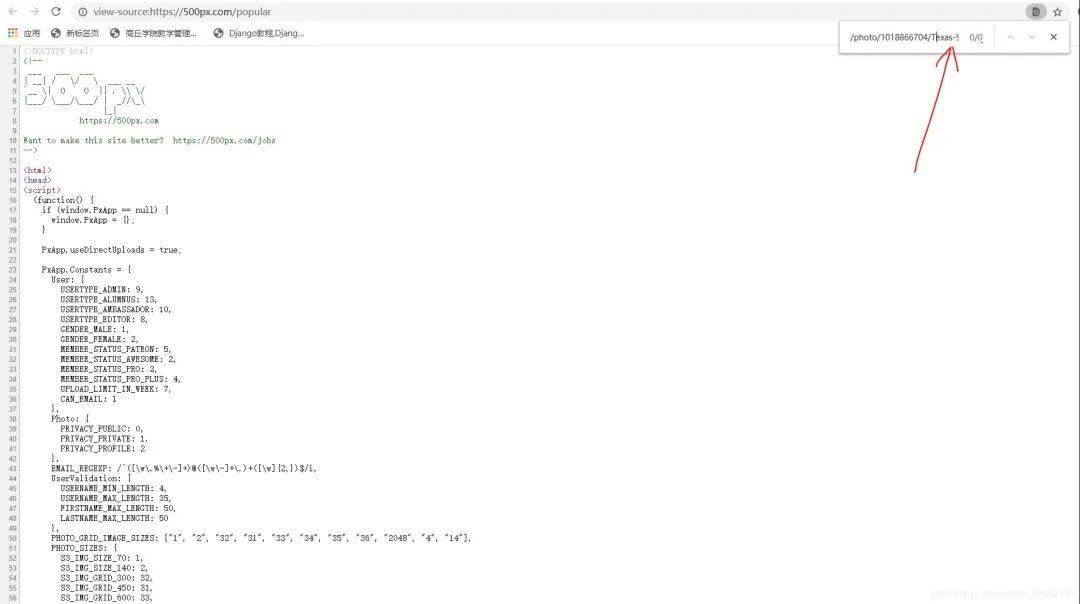Click the window.PxApp = {} line
This screenshot has width=1080, height=604.
(x=92, y=220)
